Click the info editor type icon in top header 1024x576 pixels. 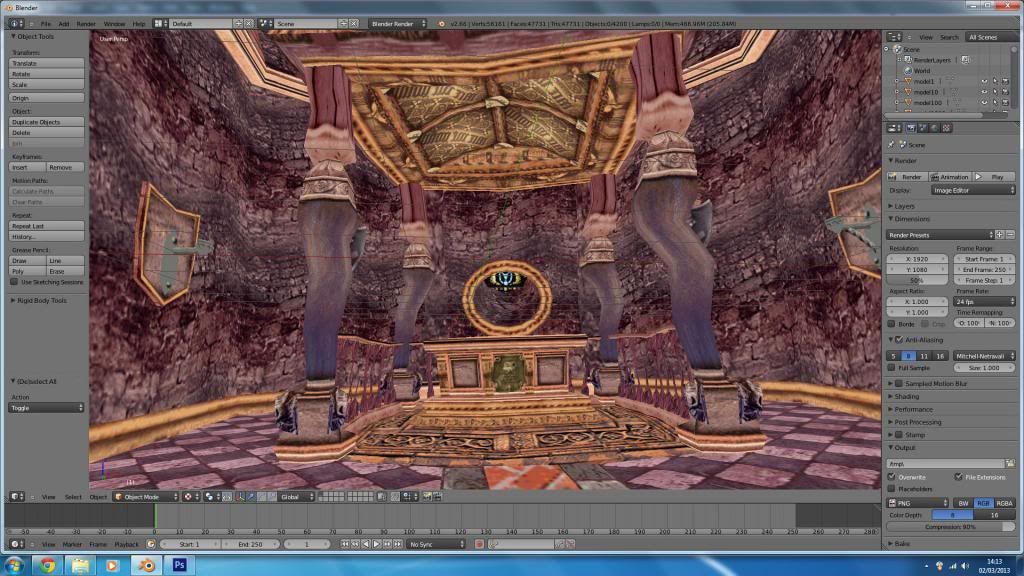coord(14,24)
